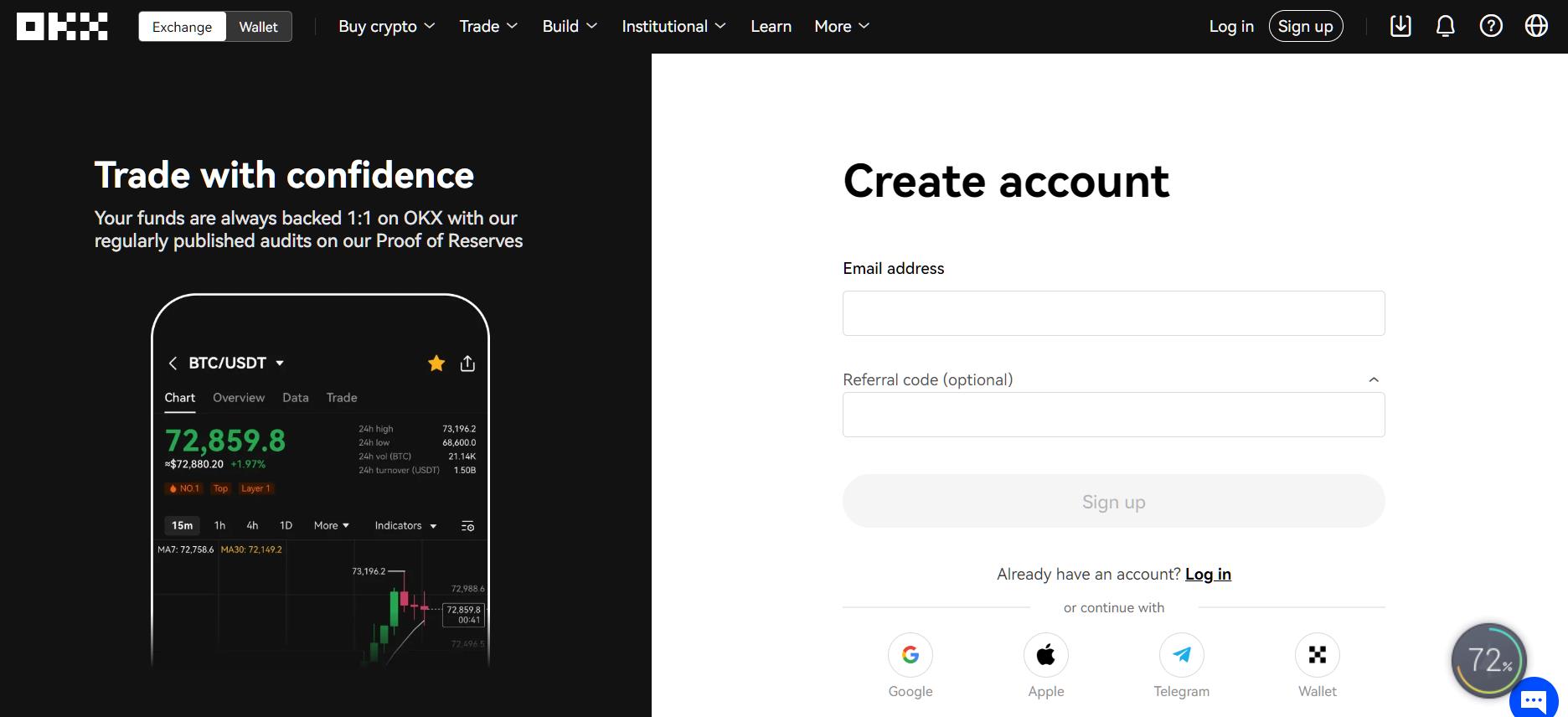
Task: Expand the Buy crypto menu
Action: (386, 26)
